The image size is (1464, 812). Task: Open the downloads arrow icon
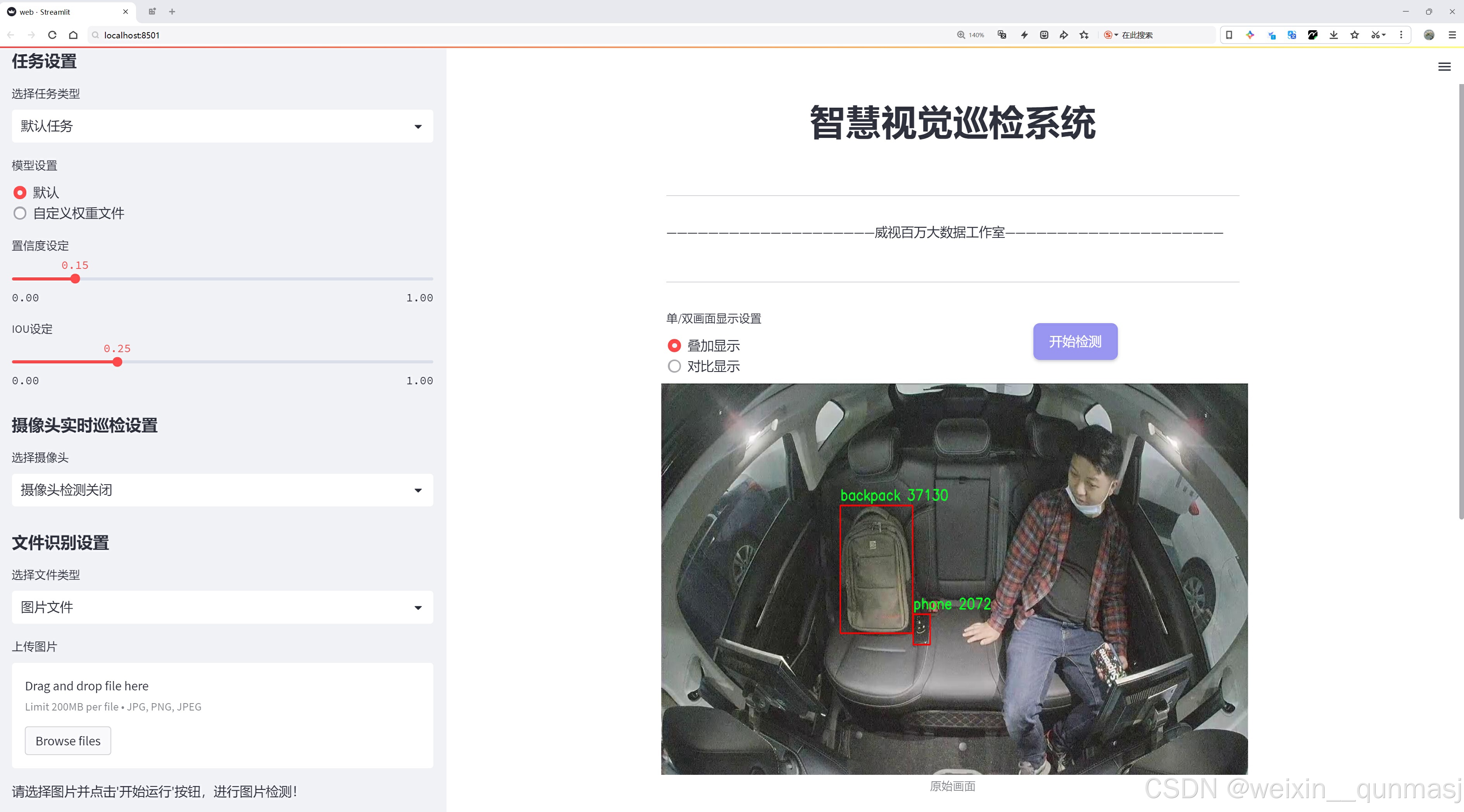[x=1333, y=35]
